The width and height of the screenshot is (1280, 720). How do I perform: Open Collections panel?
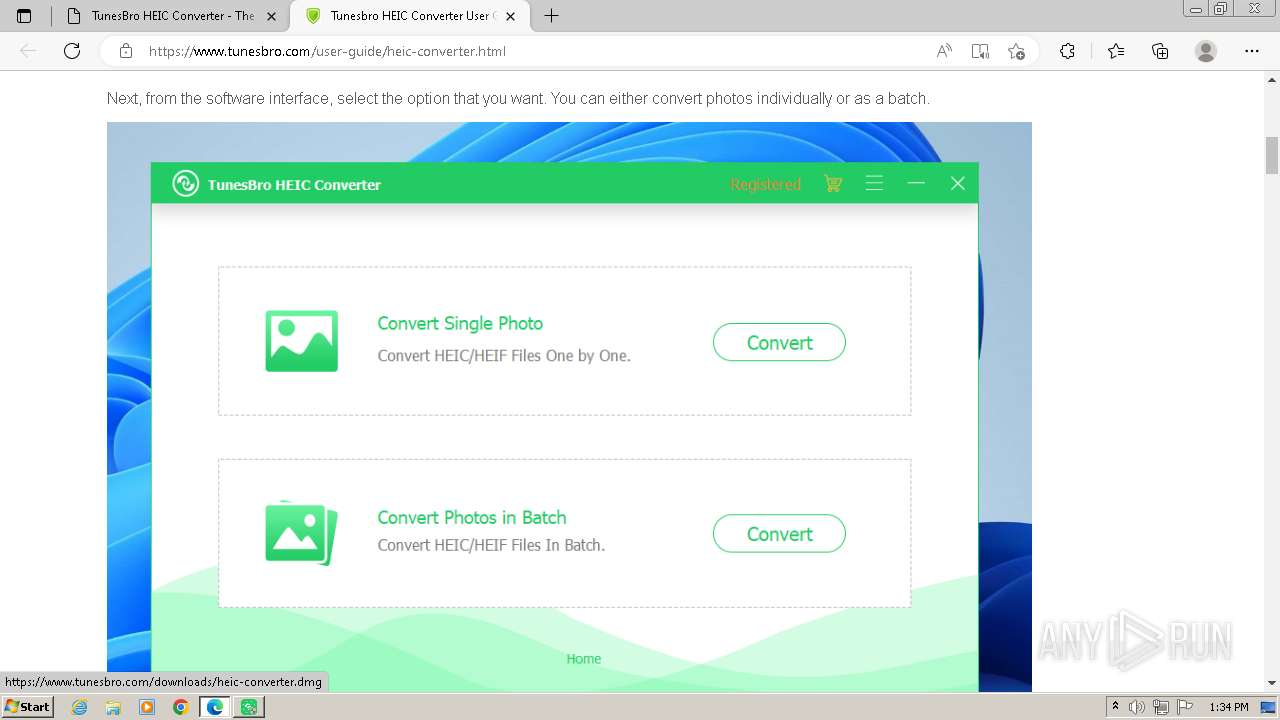click(x=1160, y=51)
